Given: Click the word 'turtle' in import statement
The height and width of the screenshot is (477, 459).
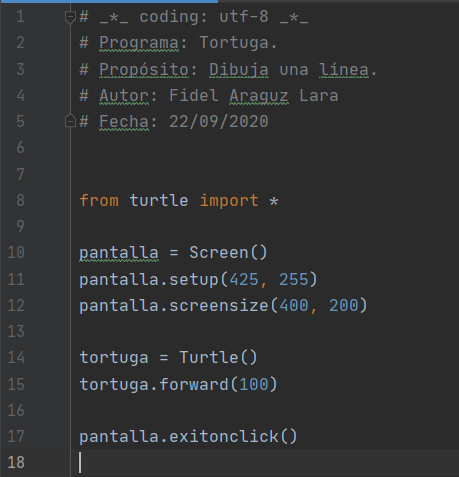Looking at the screenshot, I should [x=159, y=200].
